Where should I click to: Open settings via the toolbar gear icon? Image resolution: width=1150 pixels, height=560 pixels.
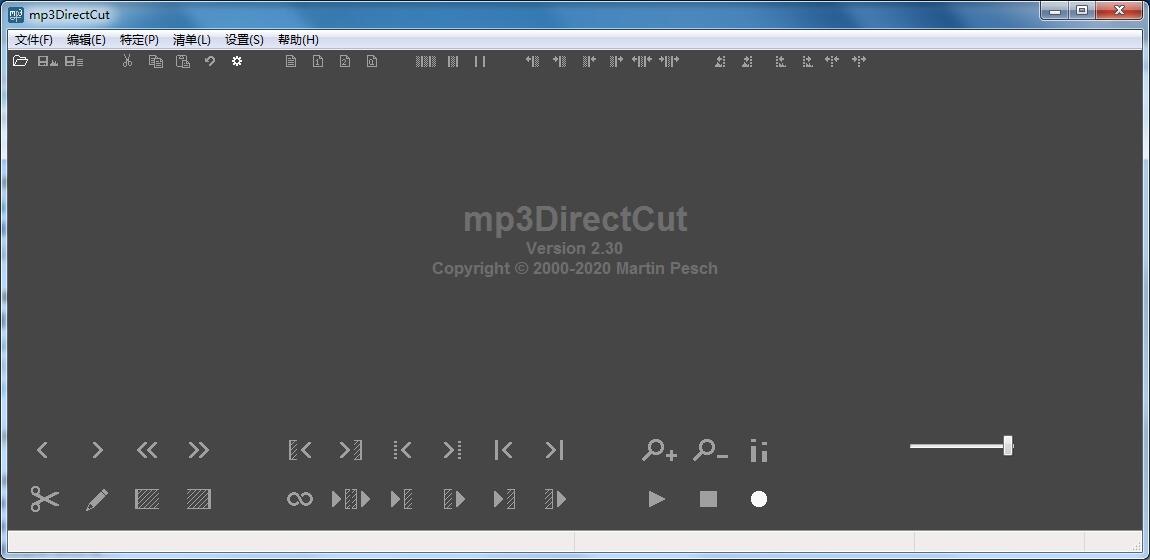pyautogui.click(x=237, y=62)
